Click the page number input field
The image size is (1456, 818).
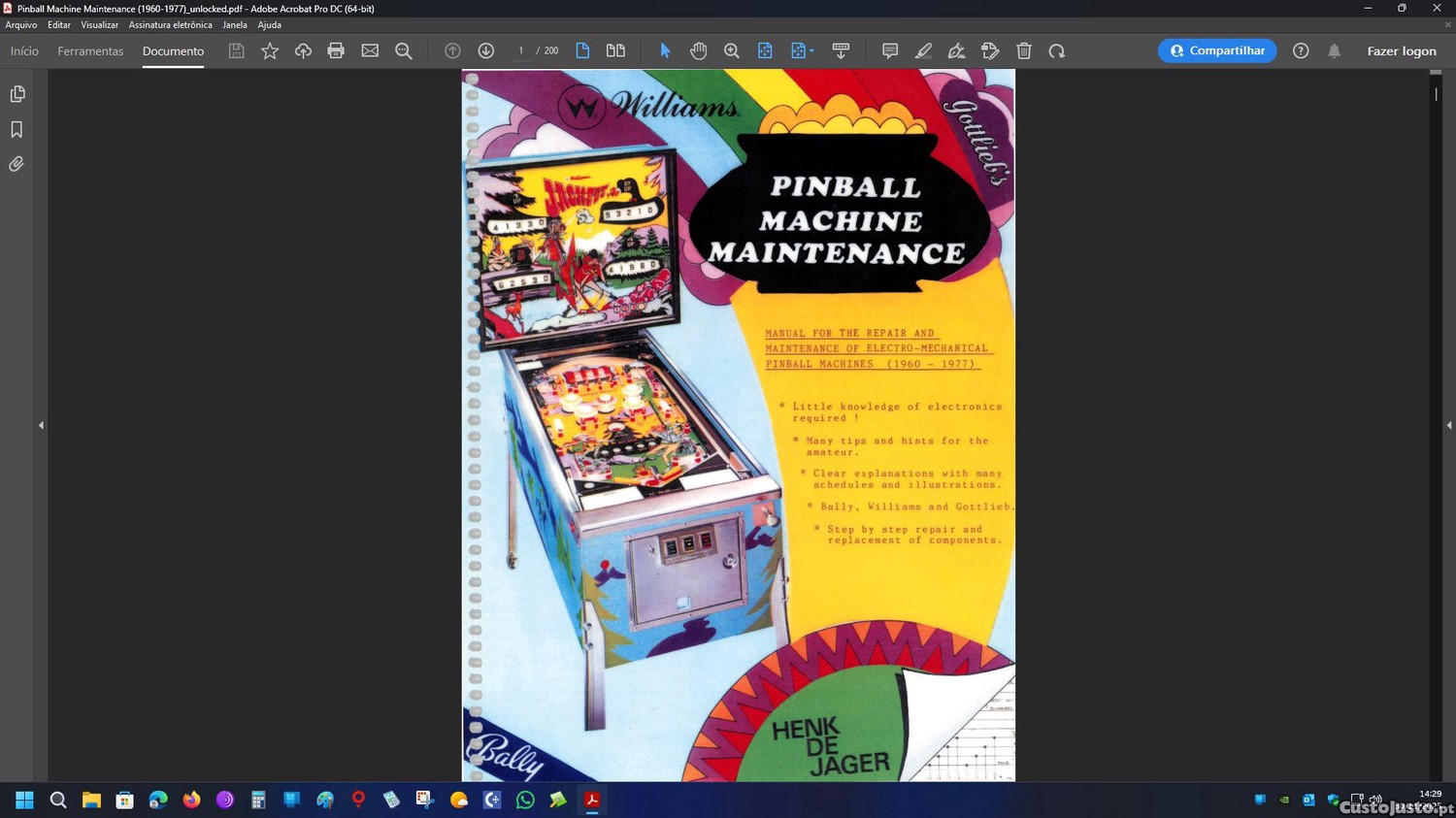coord(521,51)
